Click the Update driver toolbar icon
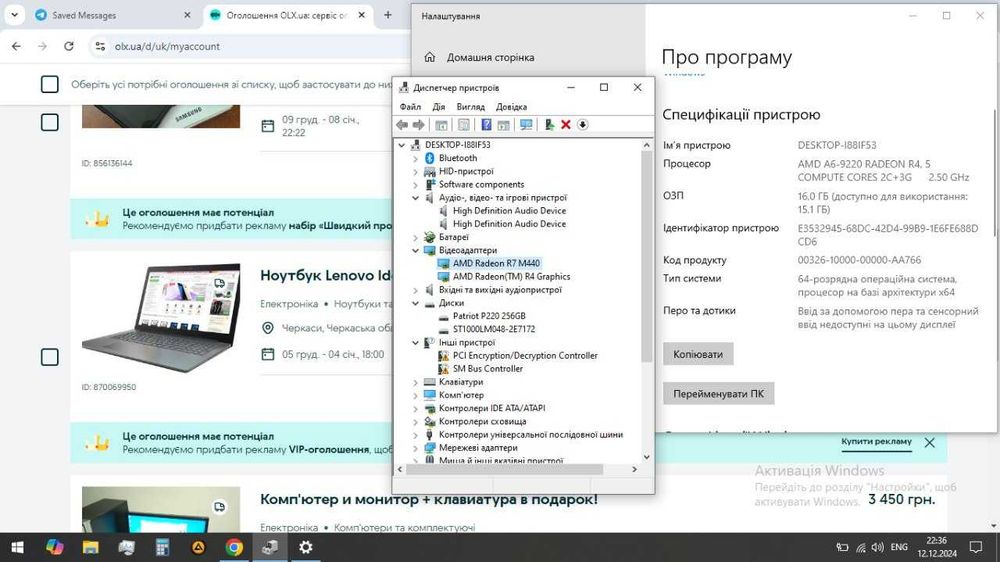1000x562 pixels. pyautogui.click(x=549, y=125)
